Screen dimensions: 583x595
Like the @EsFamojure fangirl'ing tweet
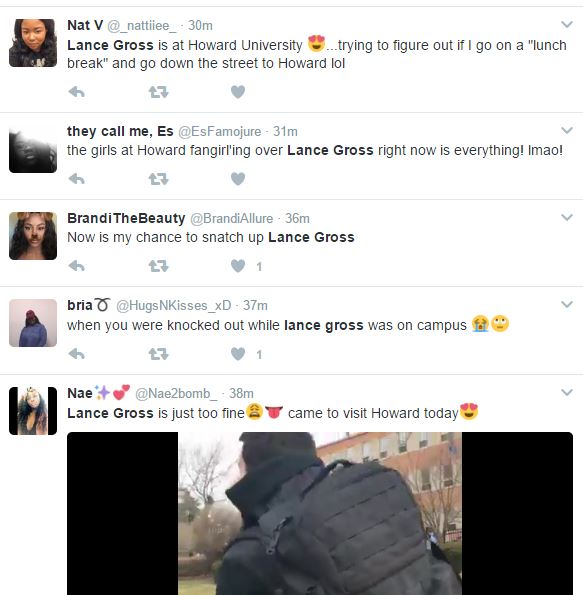pos(238,179)
